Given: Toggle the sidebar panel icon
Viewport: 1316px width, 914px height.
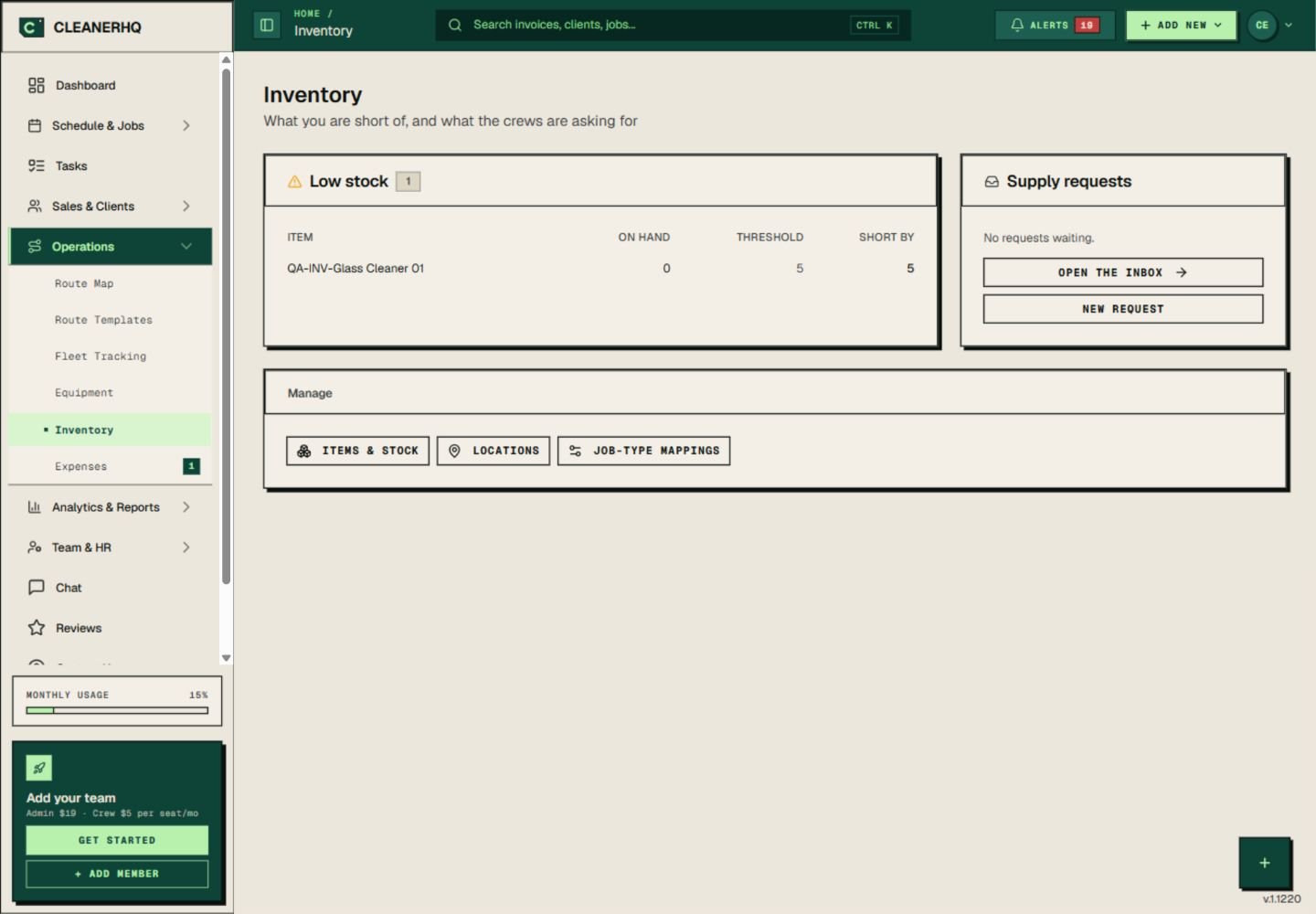Looking at the screenshot, I should click(x=267, y=26).
